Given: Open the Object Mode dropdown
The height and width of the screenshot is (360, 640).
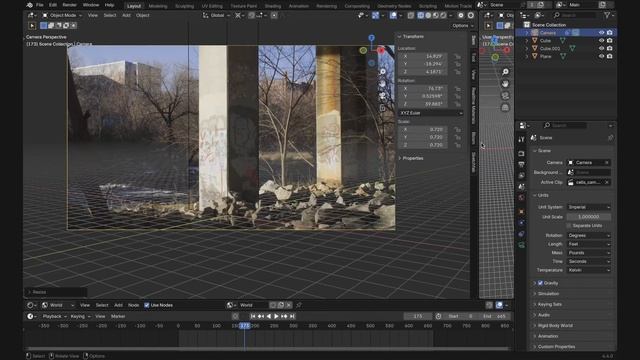Looking at the screenshot, I should [x=62, y=15].
